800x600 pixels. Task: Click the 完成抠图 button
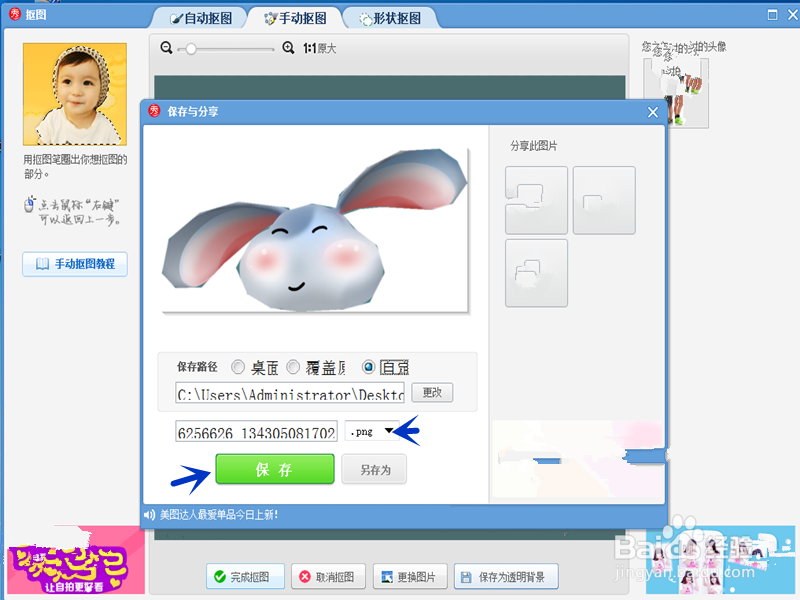[x=245, y=577]
